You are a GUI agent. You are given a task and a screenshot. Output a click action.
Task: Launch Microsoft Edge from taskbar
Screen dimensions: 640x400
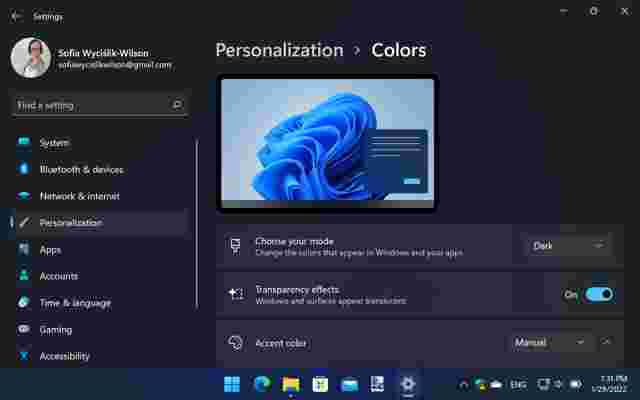click(262, 384)
